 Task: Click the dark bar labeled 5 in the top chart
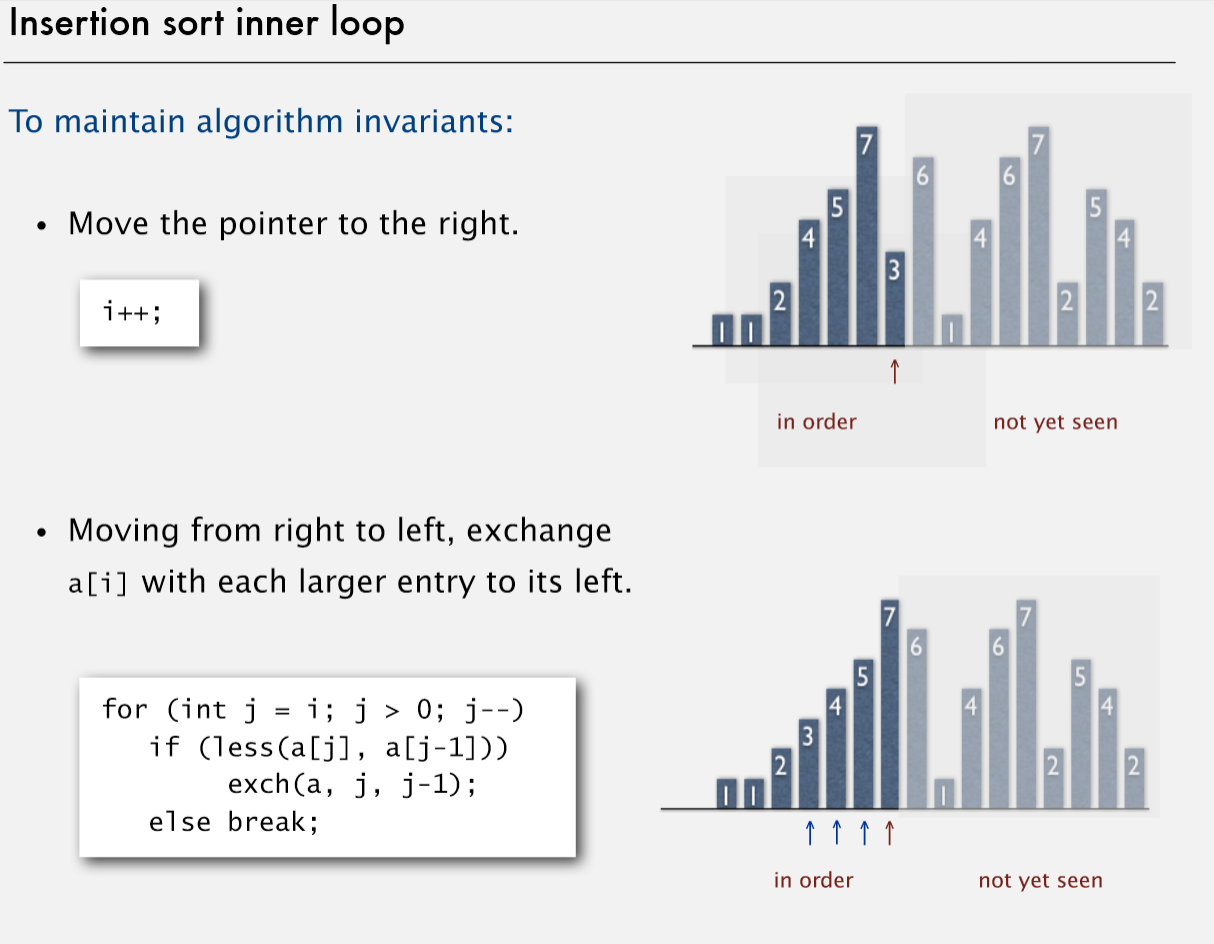click(837, 266)
